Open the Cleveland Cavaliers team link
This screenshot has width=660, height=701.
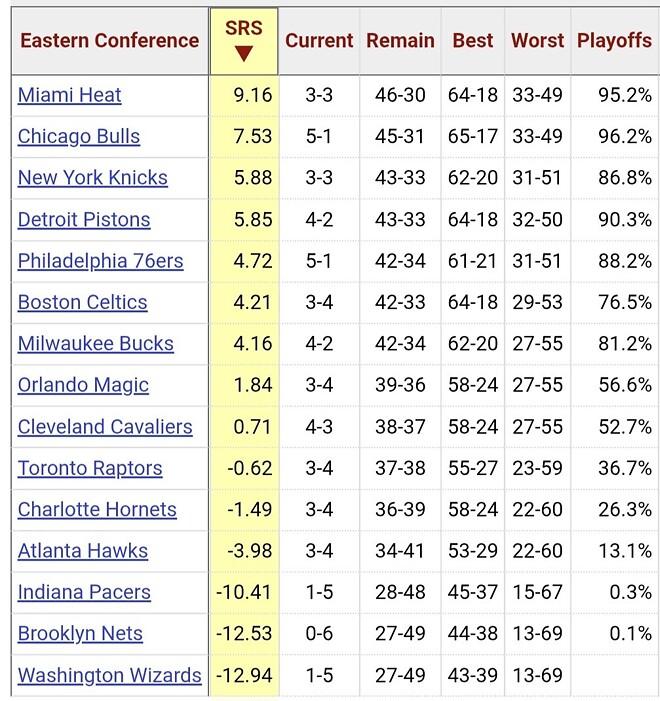tap(105, 427)
